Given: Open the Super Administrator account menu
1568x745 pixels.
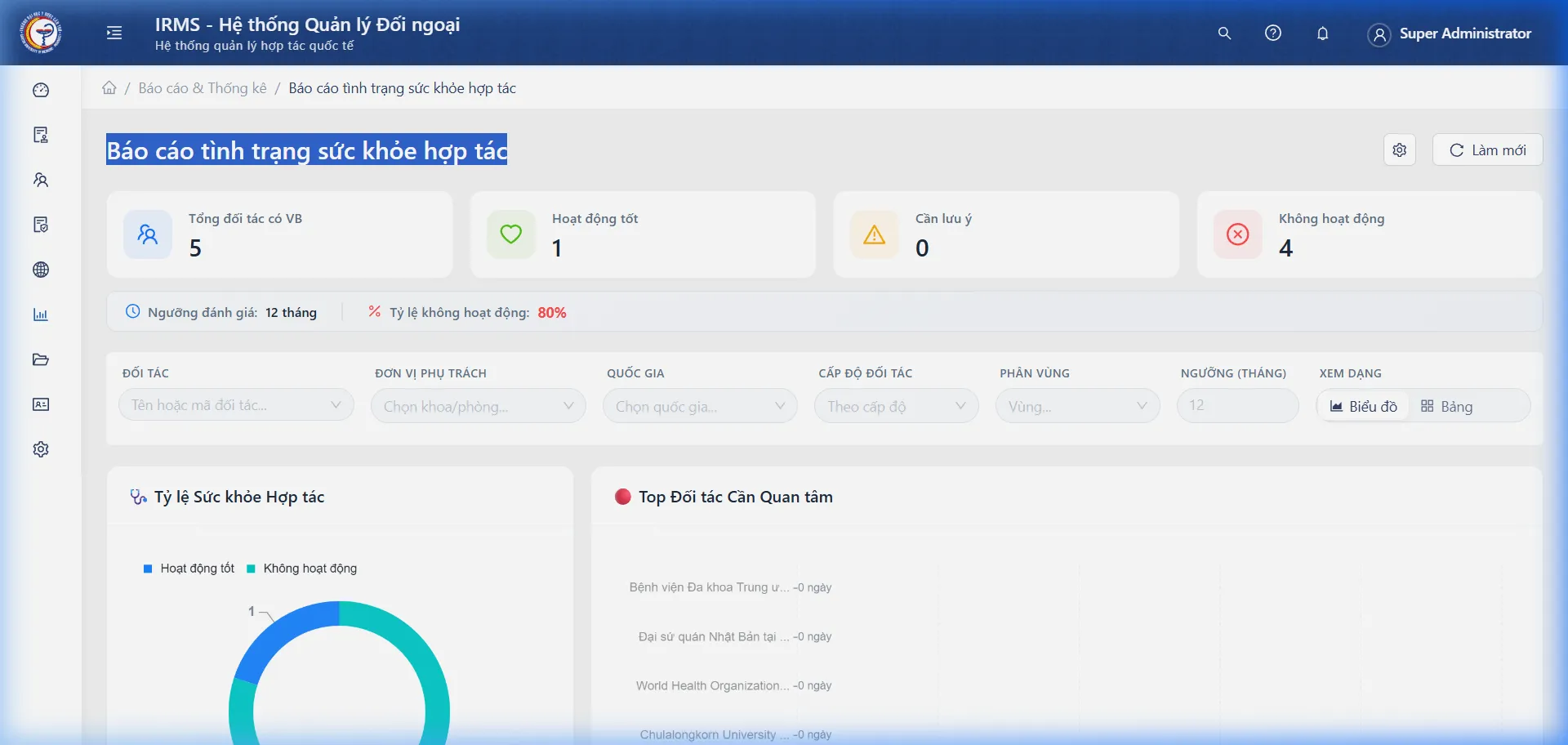Looking at the screenshot, I should [x=1450, y=33].
